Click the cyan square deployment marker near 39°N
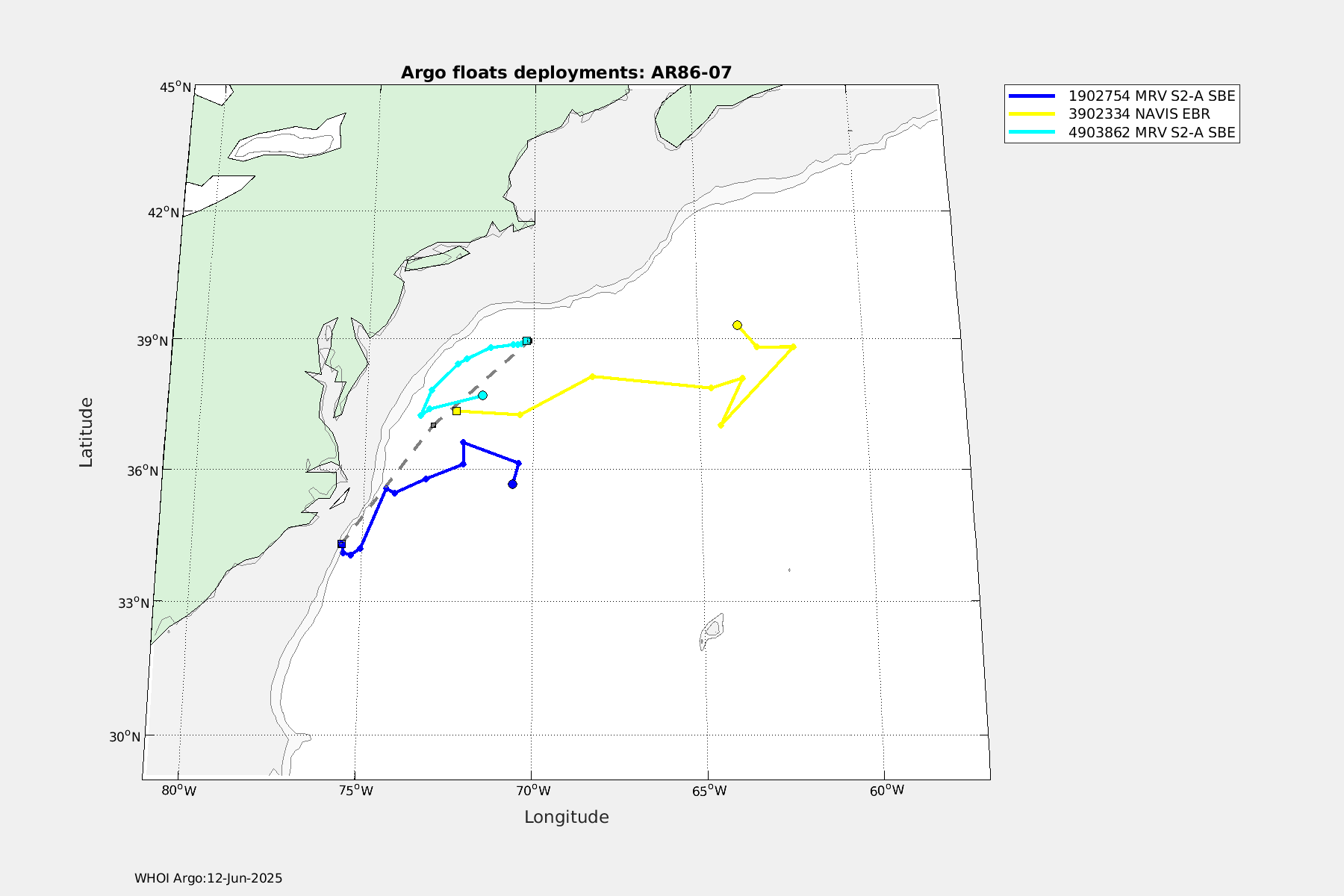1344x896 pixels. (x=526, y=340)
